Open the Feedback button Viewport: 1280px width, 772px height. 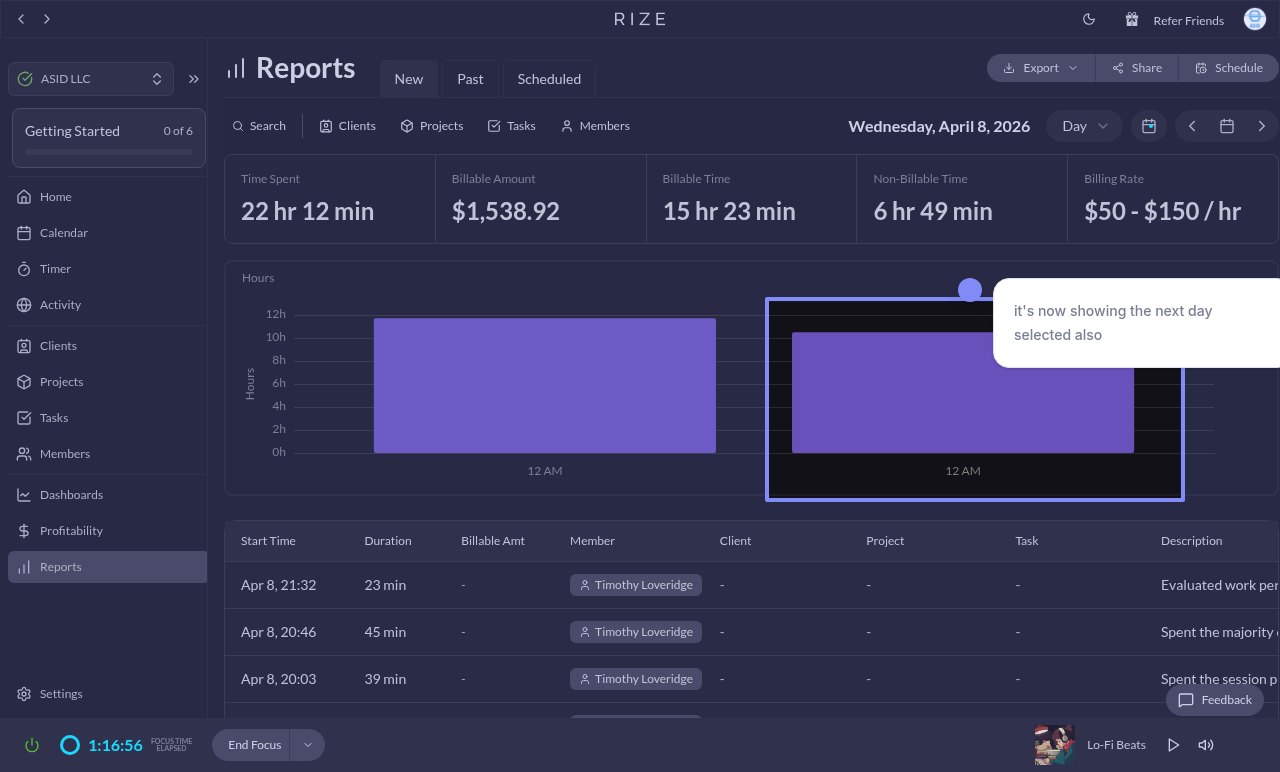(1215, 700)
